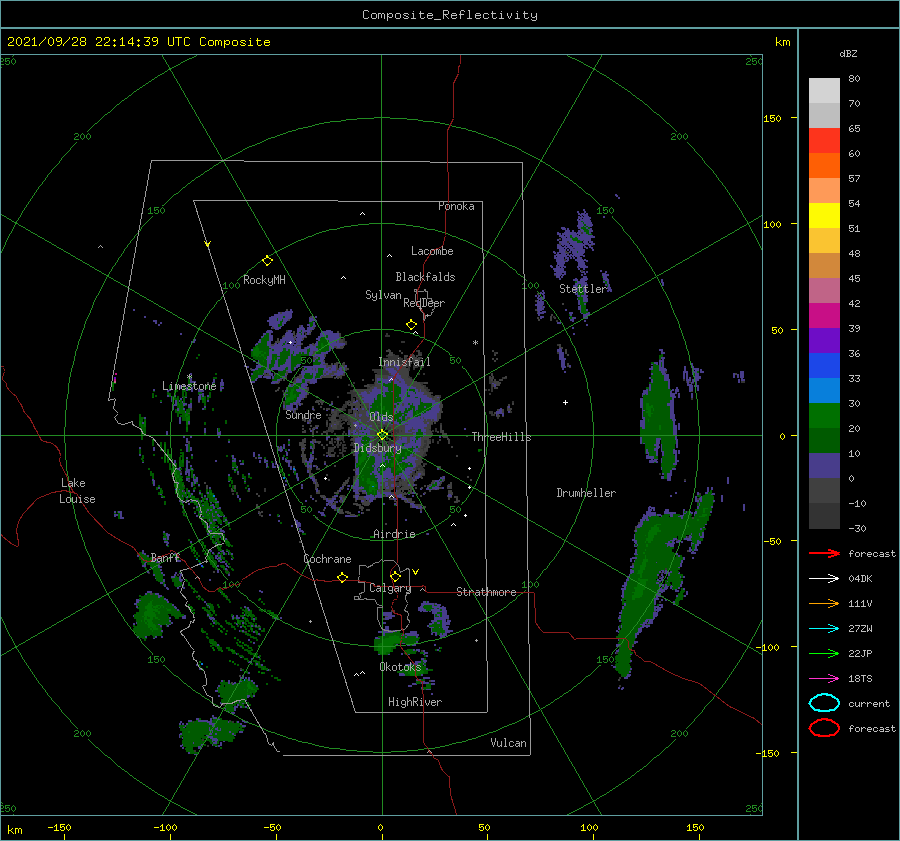Click the yellow diamond marker below Cochrane
The width and height of the screenshot is (900, 841).
point(342,577)
